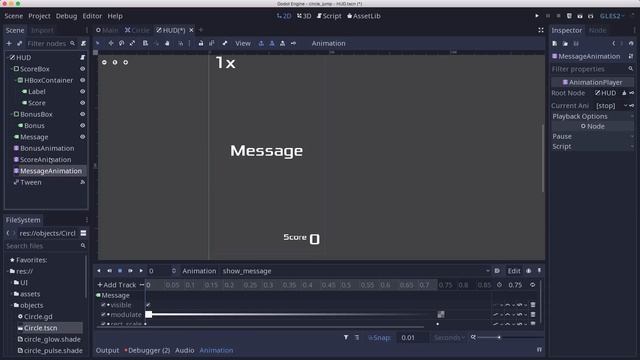Toggle animation looping beside the length field
The width and height of the screenshot is (640, 360).
(x=532, y=285)
